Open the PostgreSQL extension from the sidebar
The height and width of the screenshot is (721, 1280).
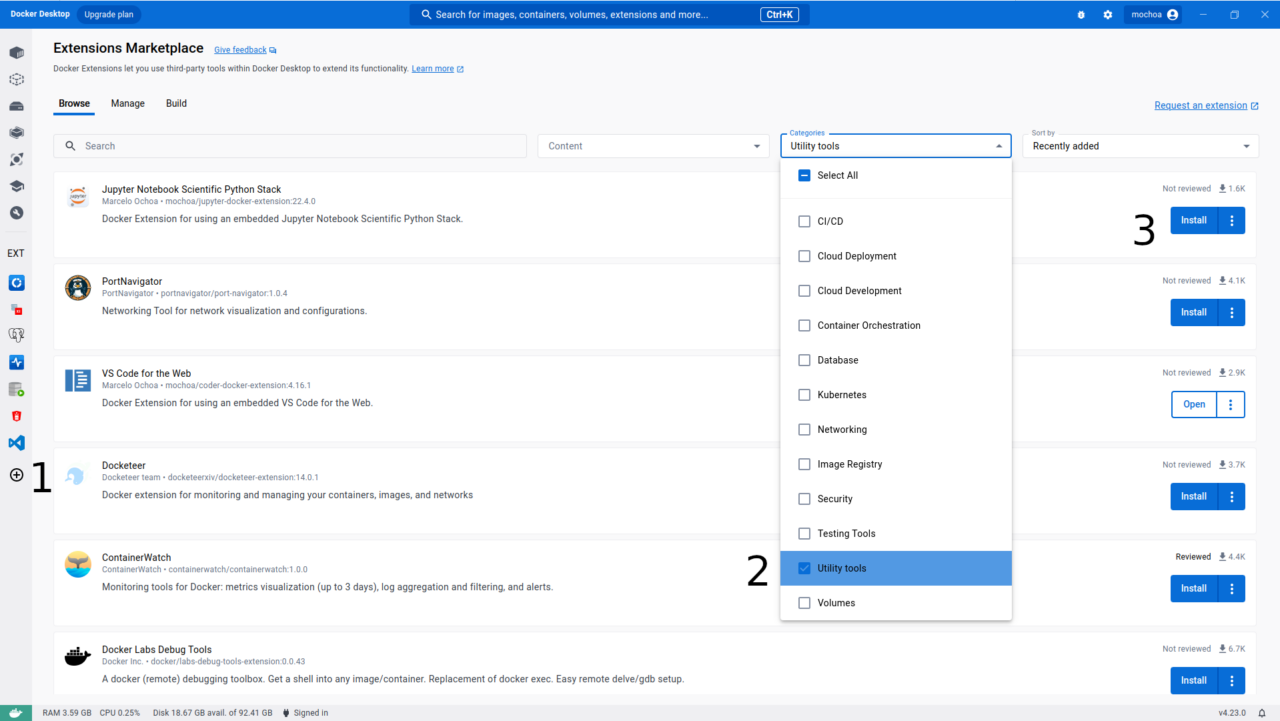pyautogui.click(x=16, y=335)
